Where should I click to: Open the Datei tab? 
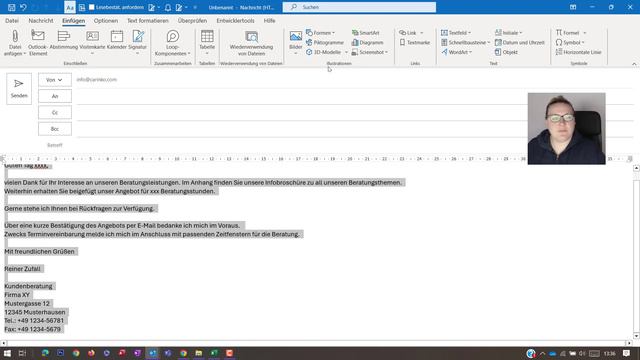[12, 20]
